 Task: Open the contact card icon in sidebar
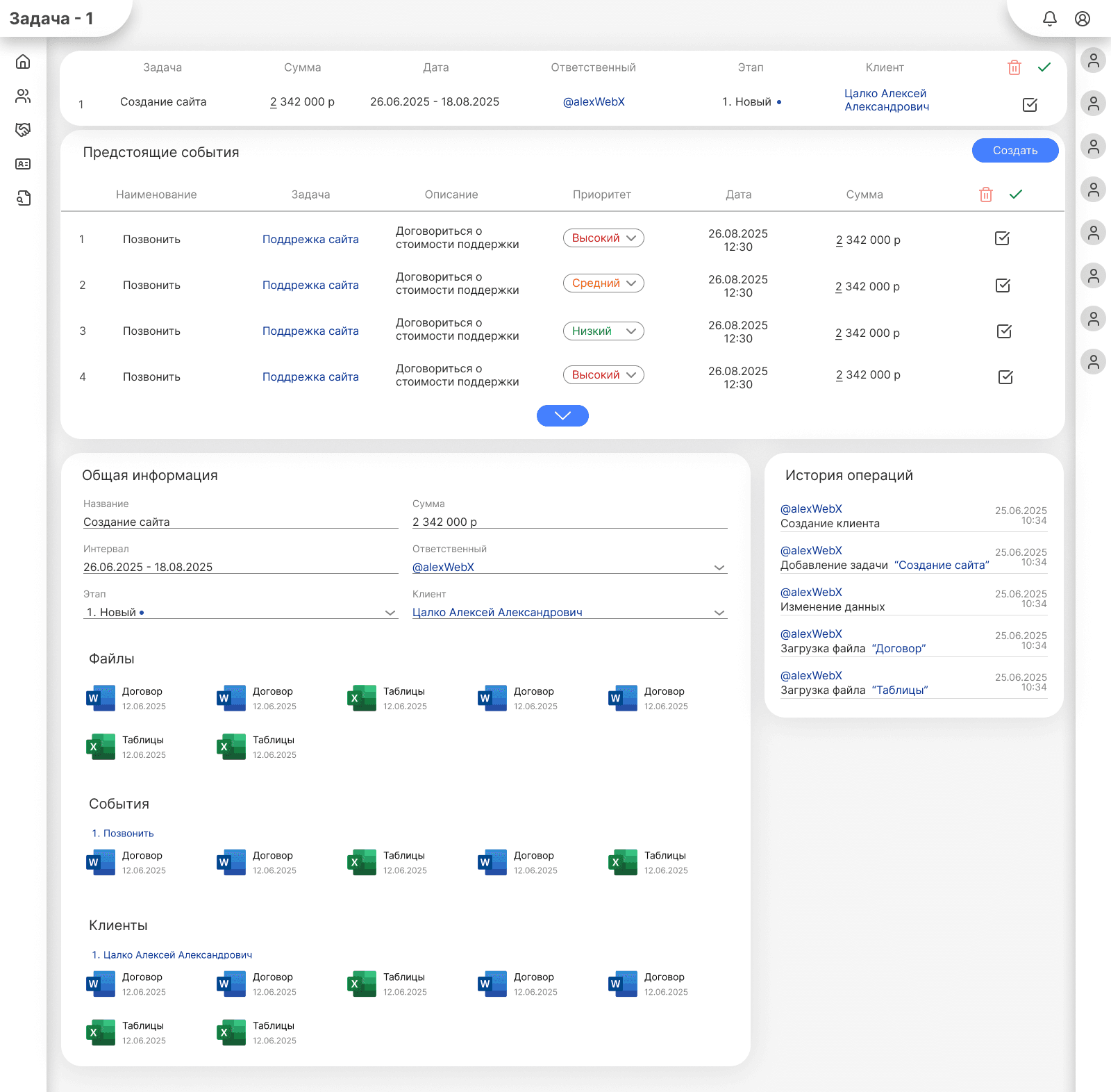point(23,164)
